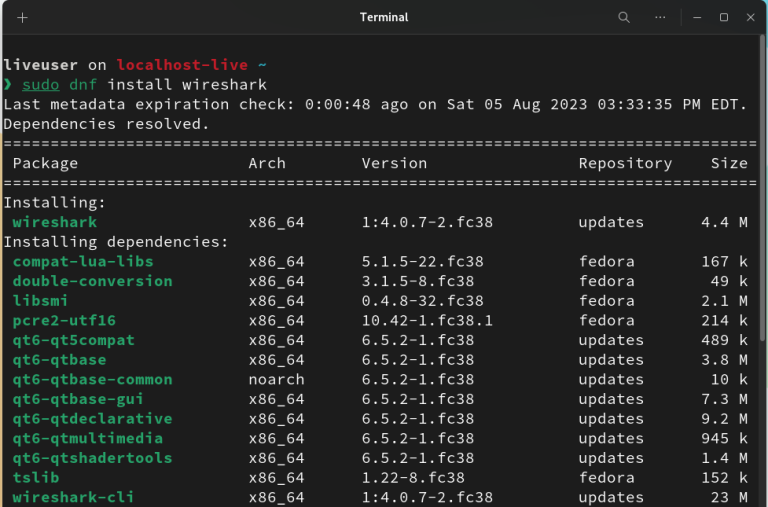Screen dimensions: 768x507
Task: Click the 'wireshark' package name under Installing
Action: pos(55,222)
